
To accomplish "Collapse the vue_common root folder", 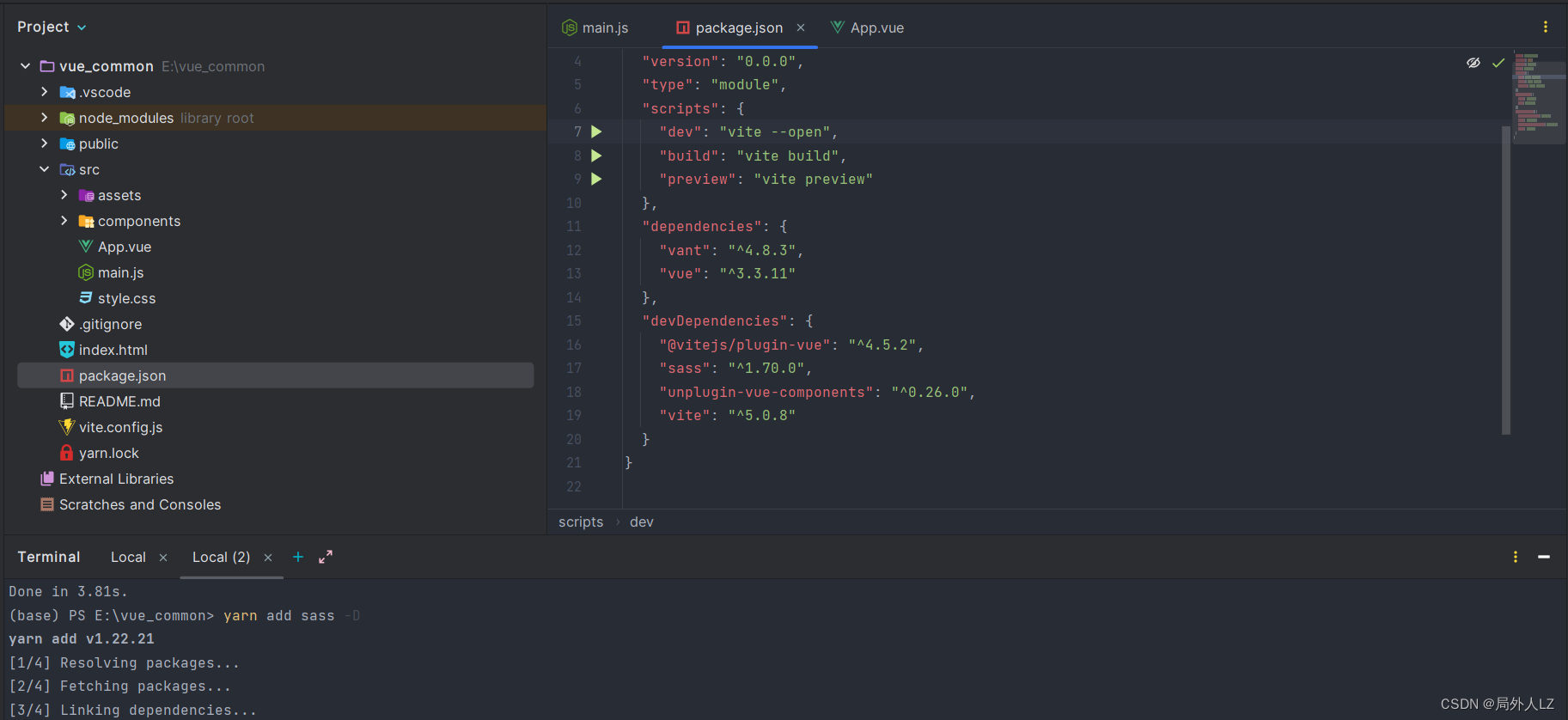I will click(x=26, y=66).
